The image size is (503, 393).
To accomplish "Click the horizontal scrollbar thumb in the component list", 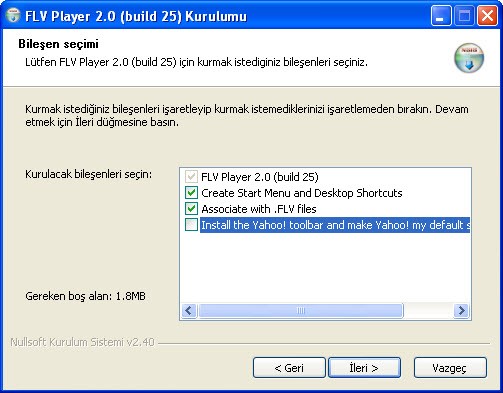I will tap(301, 311).
